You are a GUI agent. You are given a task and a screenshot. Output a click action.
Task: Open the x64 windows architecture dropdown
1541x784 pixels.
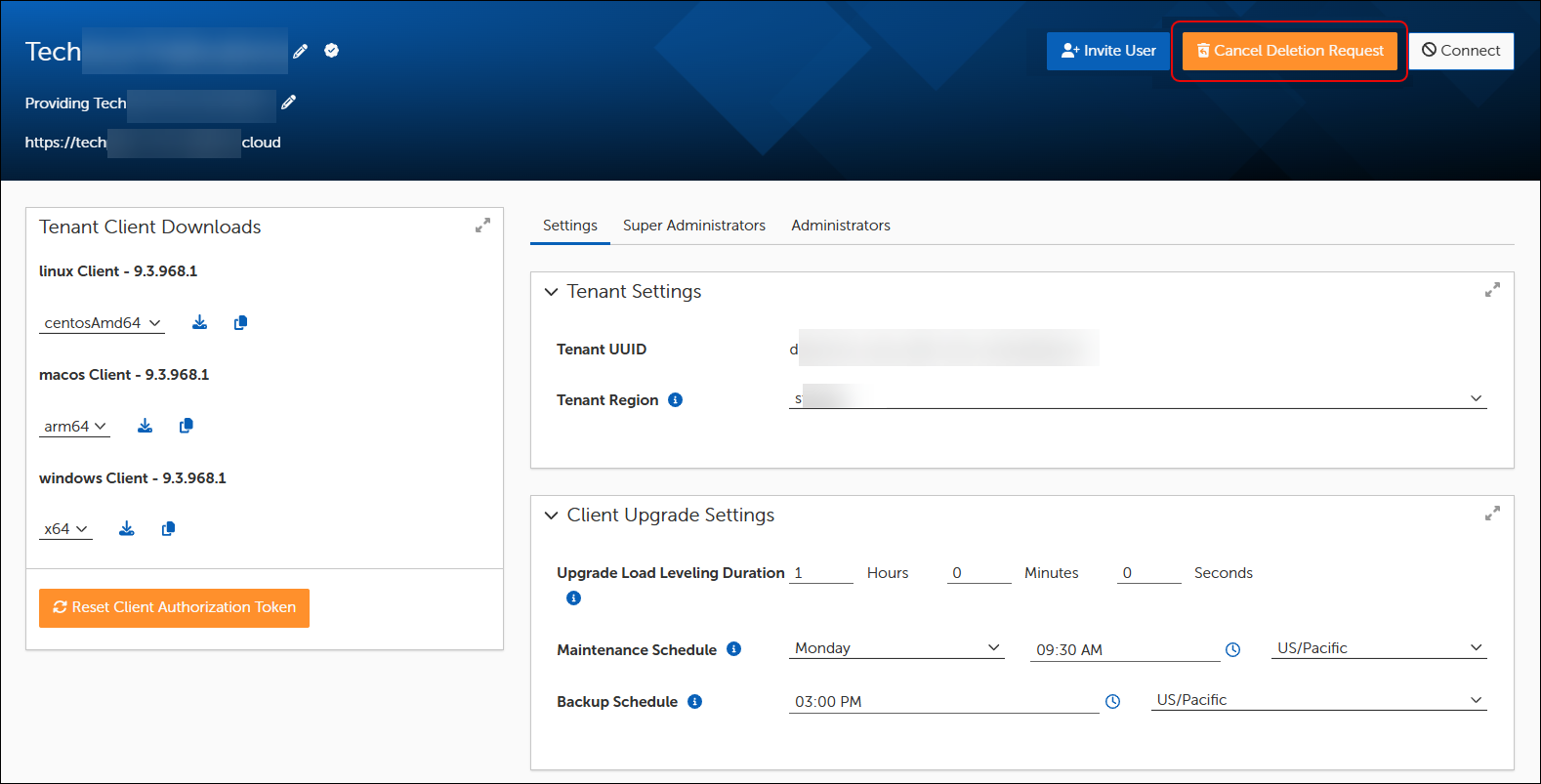(x=65, y=529)
